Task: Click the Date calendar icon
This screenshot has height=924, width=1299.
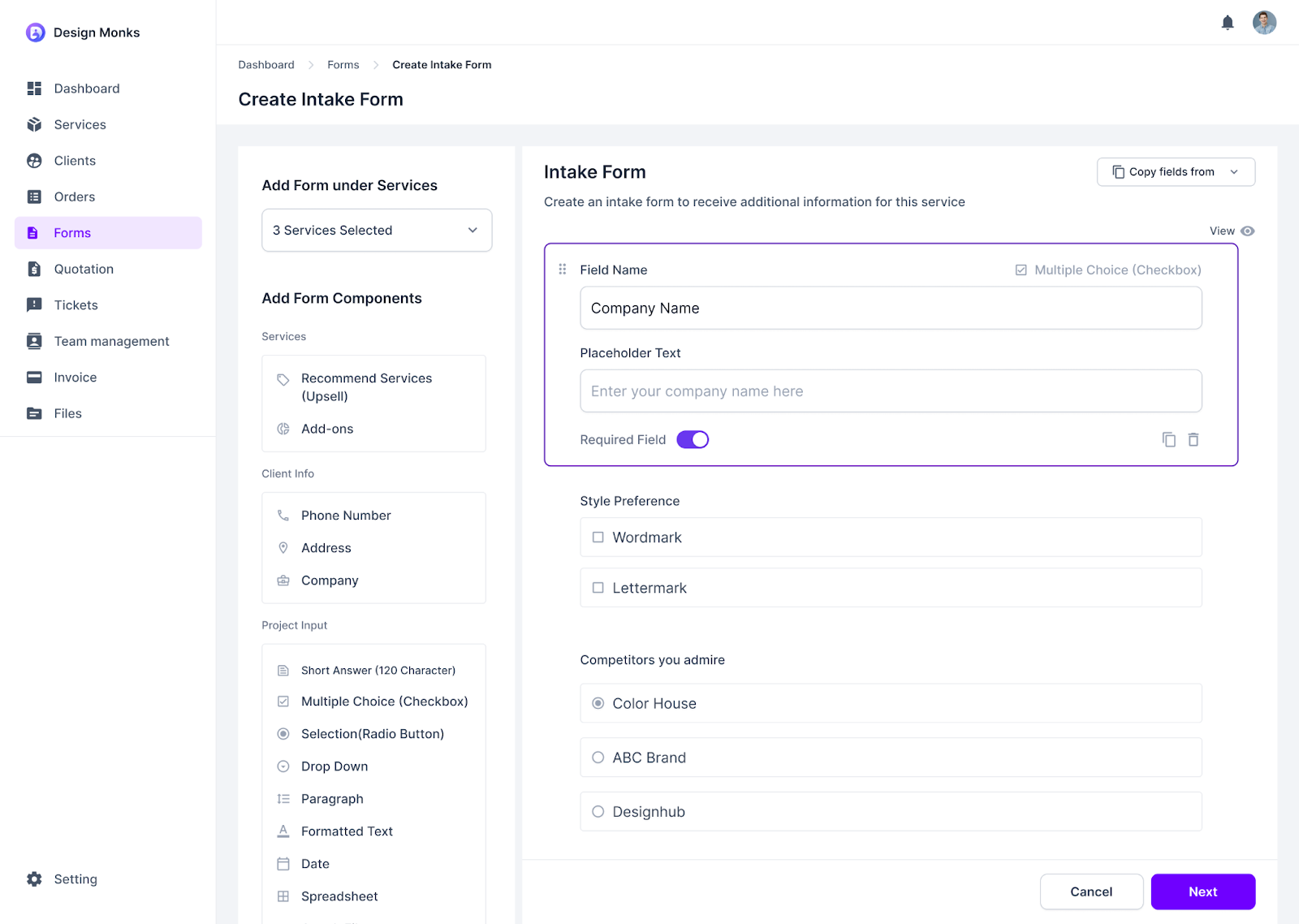Action: pos(283,864)
